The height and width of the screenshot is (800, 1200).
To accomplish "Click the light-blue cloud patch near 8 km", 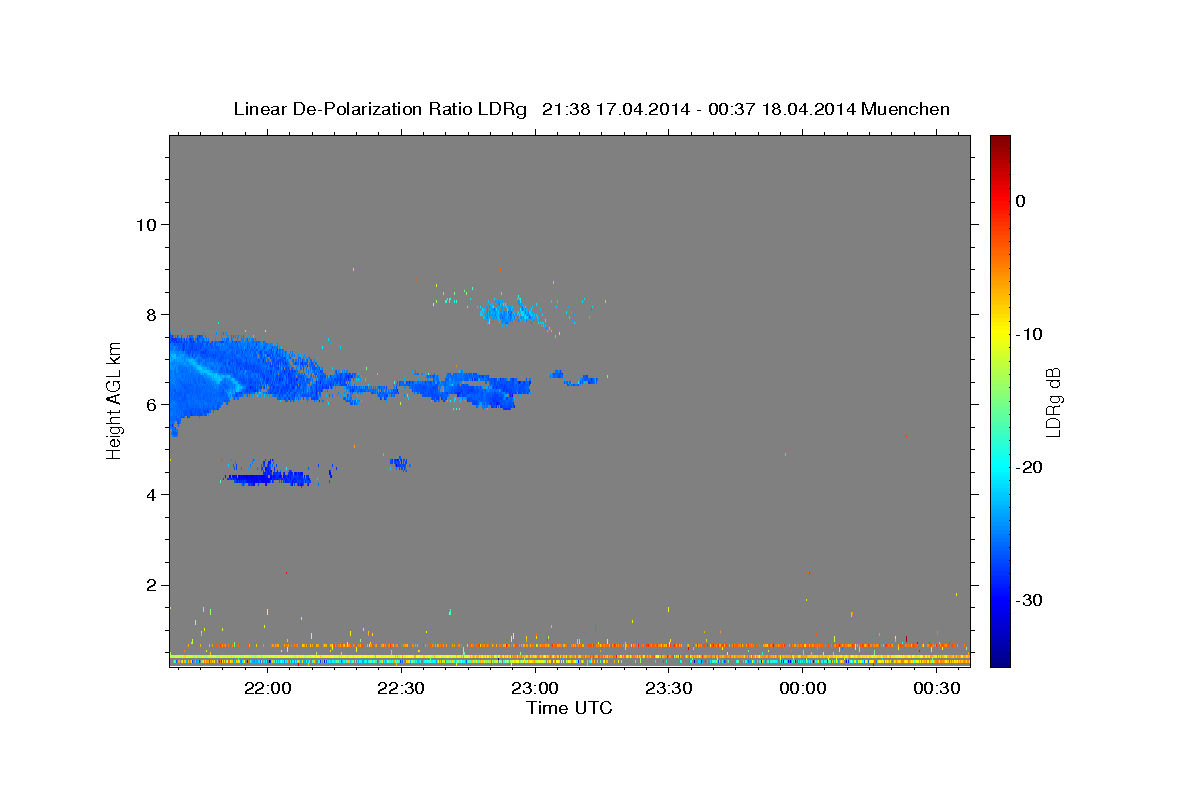I will pos(508,312).
